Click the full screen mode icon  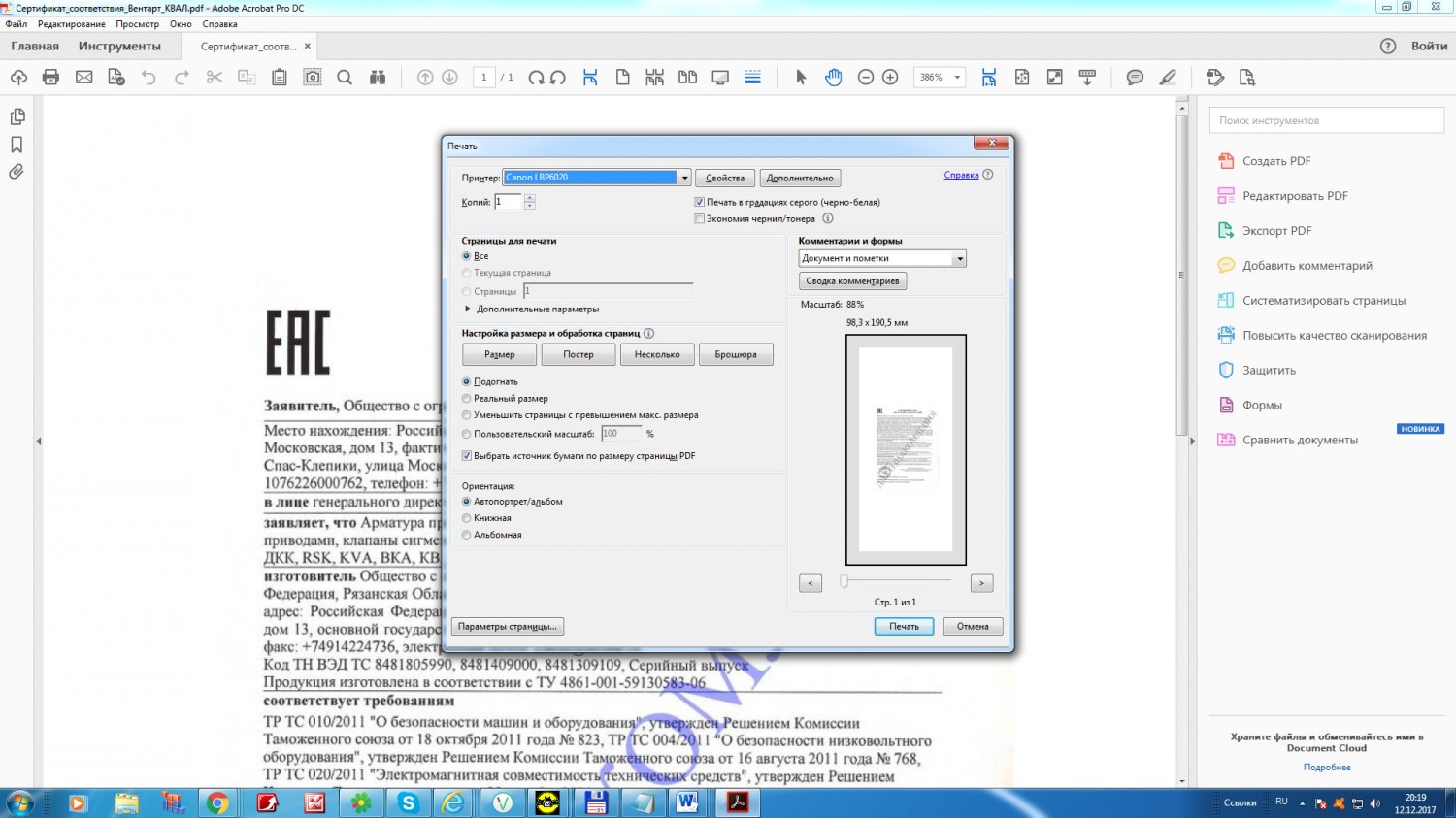(x=1055, y=78)
